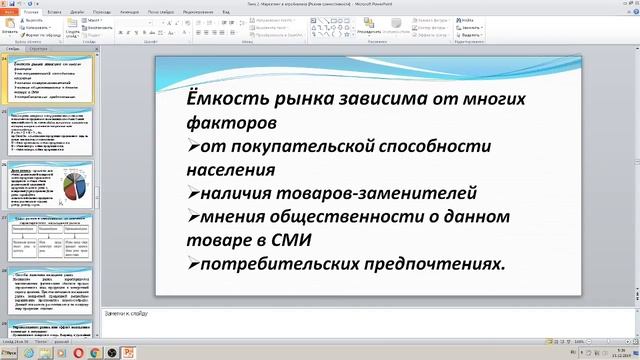640x360 pixels.
Task: Click the Пуск start button
Action: 9,353
